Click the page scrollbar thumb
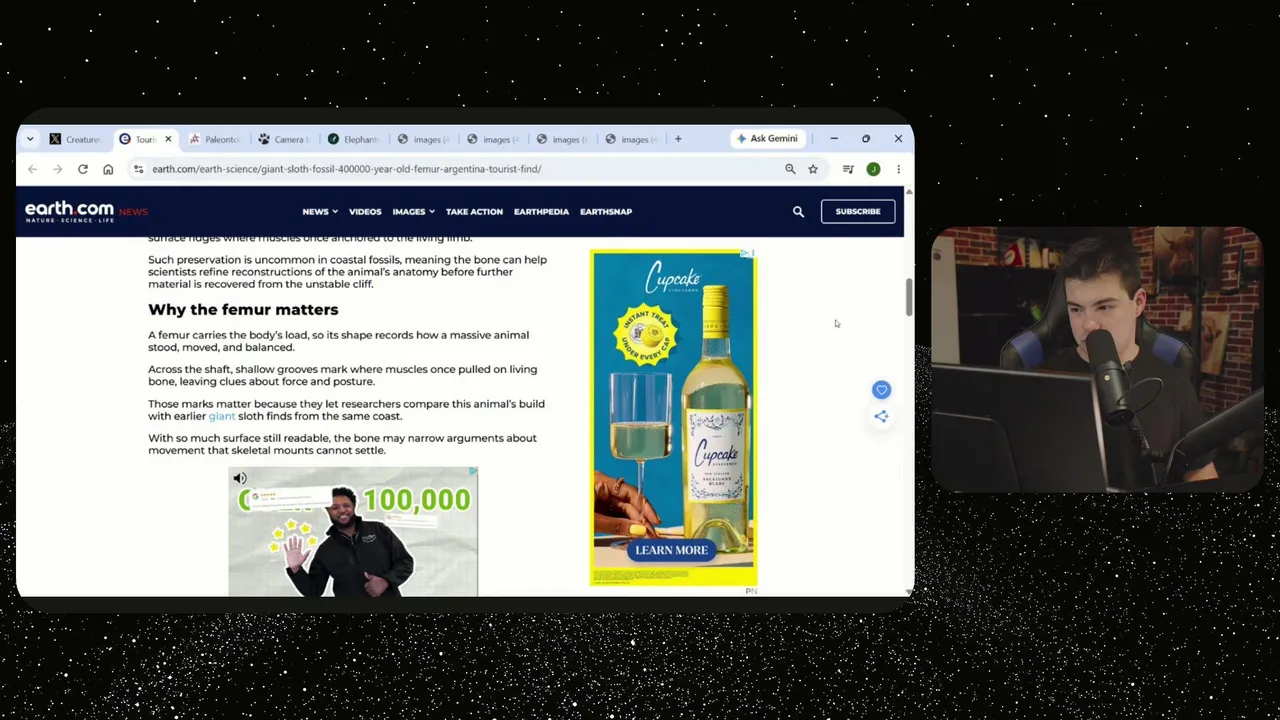This screenshot has width=1280, height=720. [x=909, y=297]
